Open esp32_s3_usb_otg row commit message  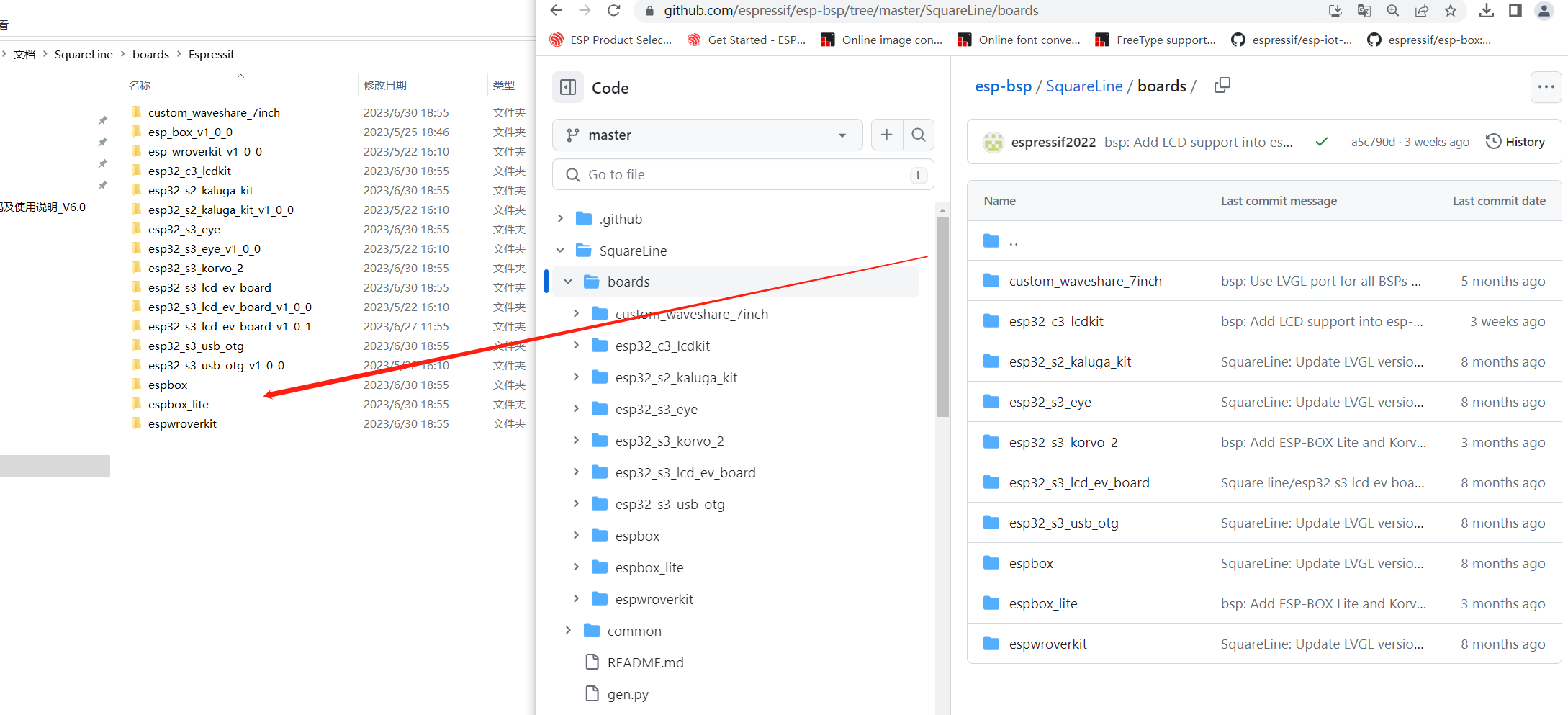pyautogui.click(x=1322, y=523)
